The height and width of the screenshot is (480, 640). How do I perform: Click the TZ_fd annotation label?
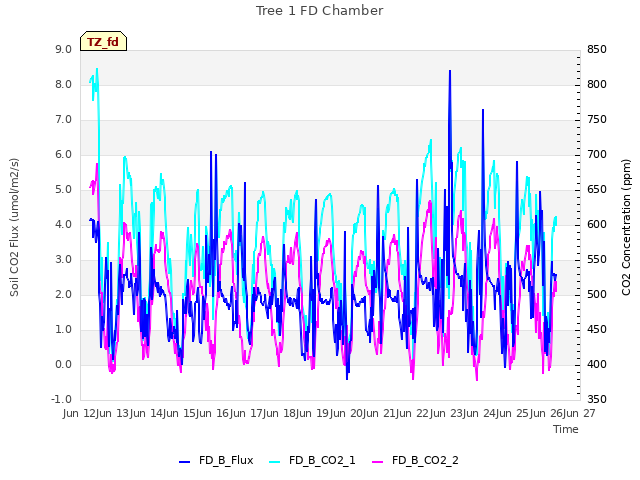pos(103,41)
